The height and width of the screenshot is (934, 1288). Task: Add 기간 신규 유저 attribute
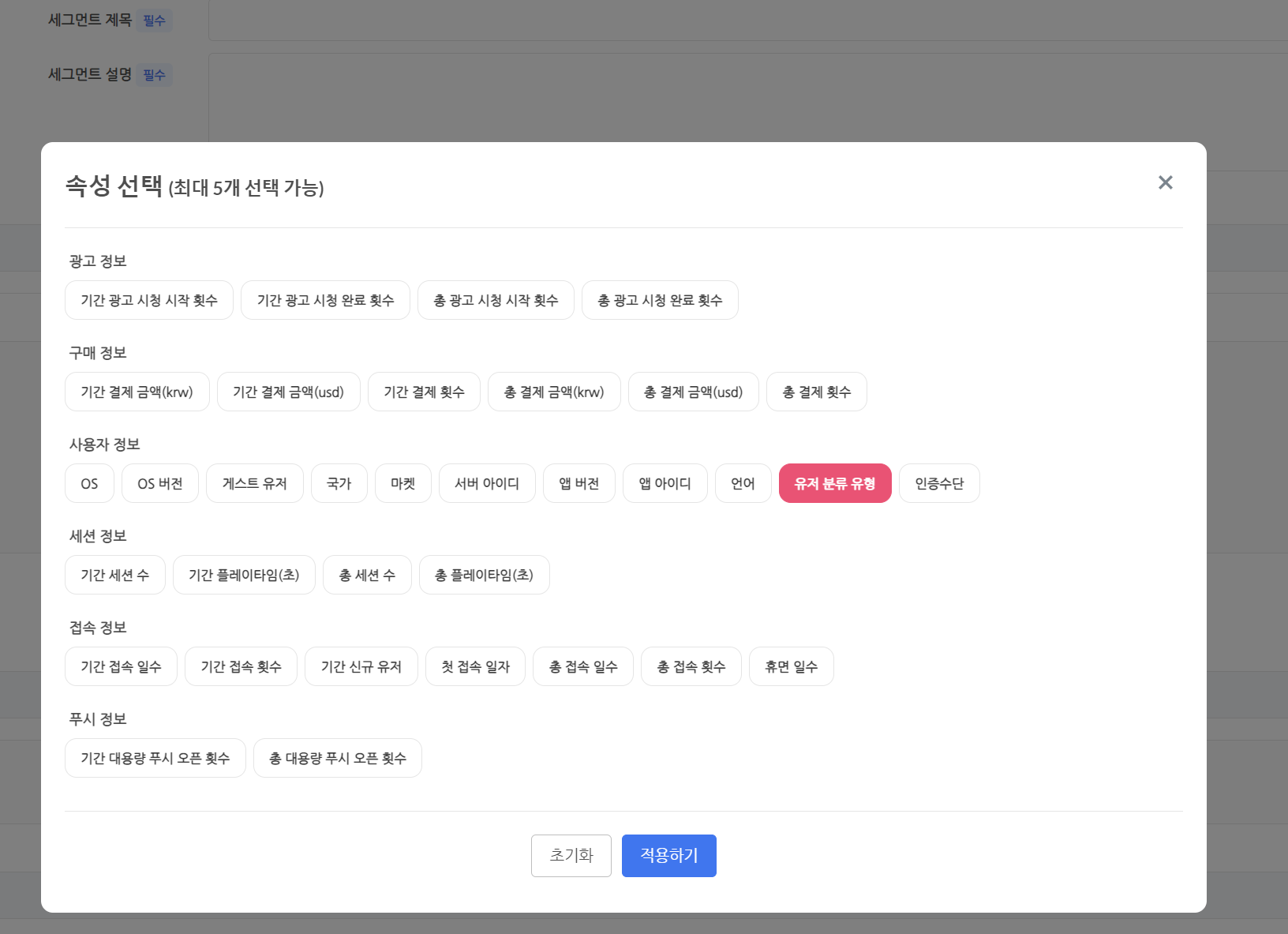coord(361,666)
